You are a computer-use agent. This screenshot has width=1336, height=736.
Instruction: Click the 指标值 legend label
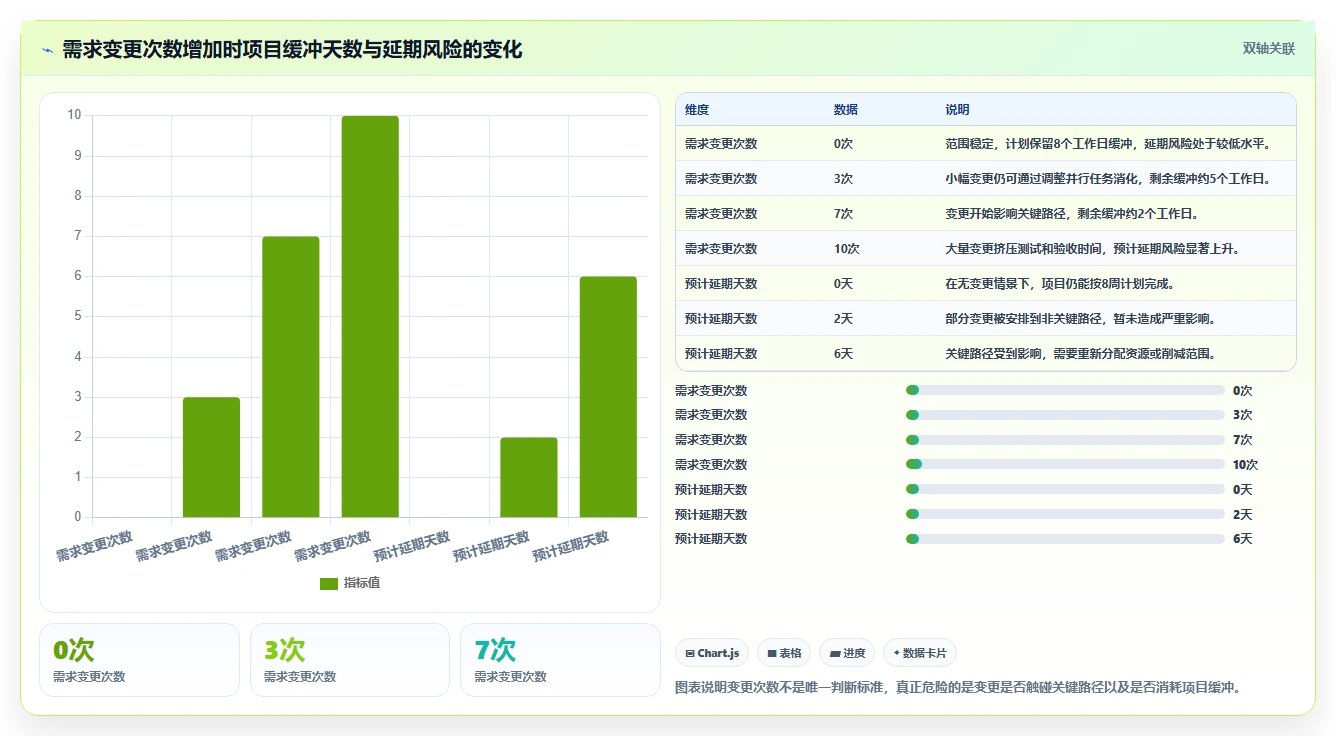pyautogui.click(x=362, y=584)
